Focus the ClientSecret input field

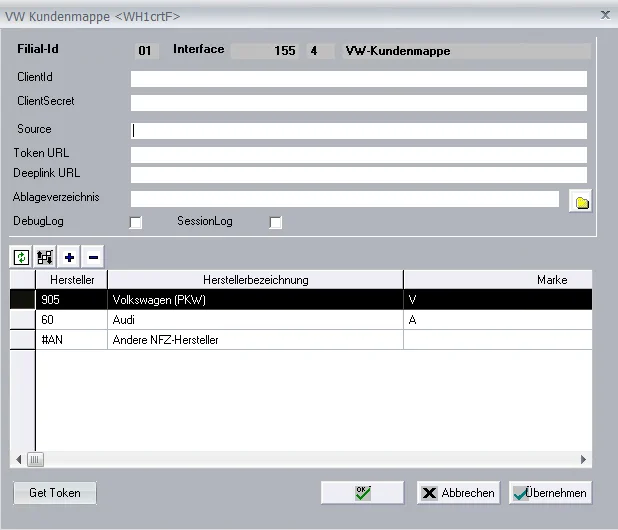coord(359,103)
